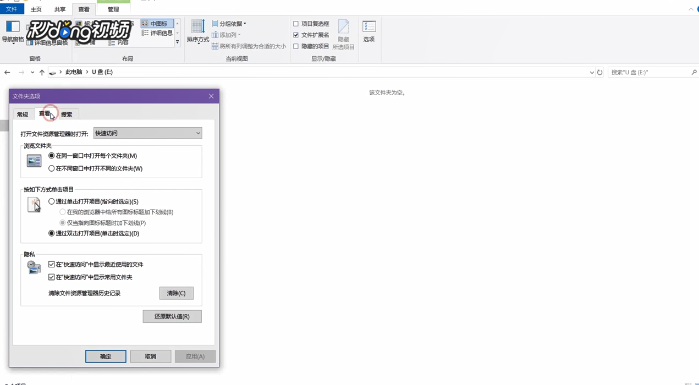Screen dimensions: 699x385
Task: Switch to the 管理 manage ribbon tab
Action: click(x=113, y=9)
